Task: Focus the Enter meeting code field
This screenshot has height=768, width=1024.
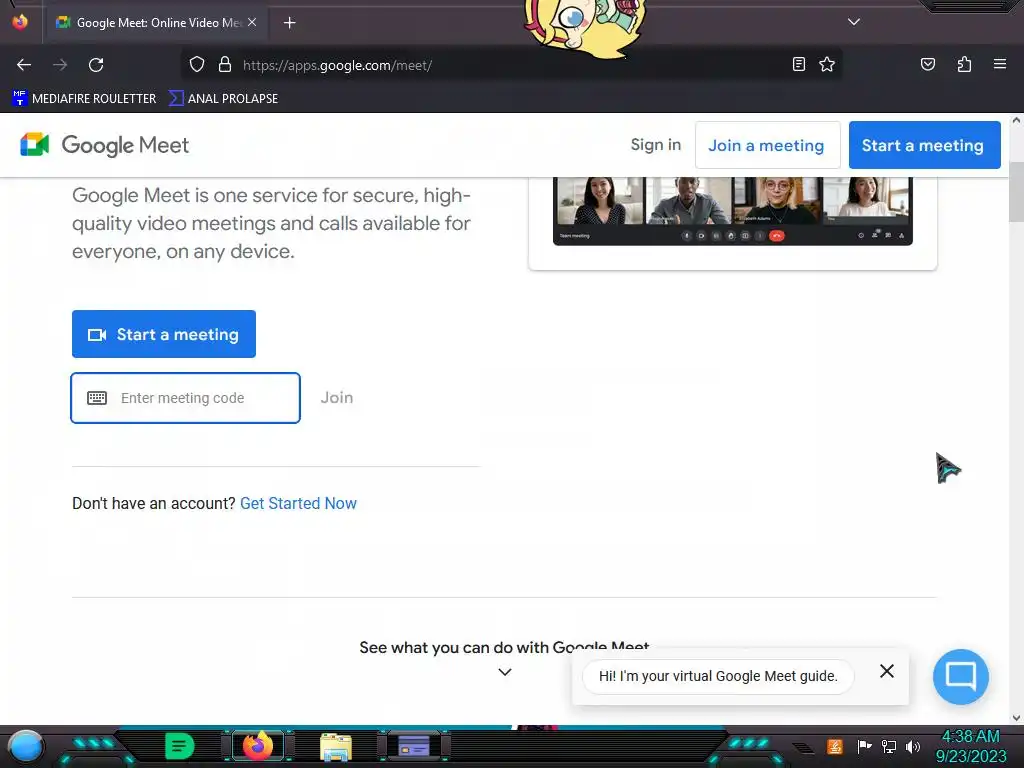Action: [185, 398]
